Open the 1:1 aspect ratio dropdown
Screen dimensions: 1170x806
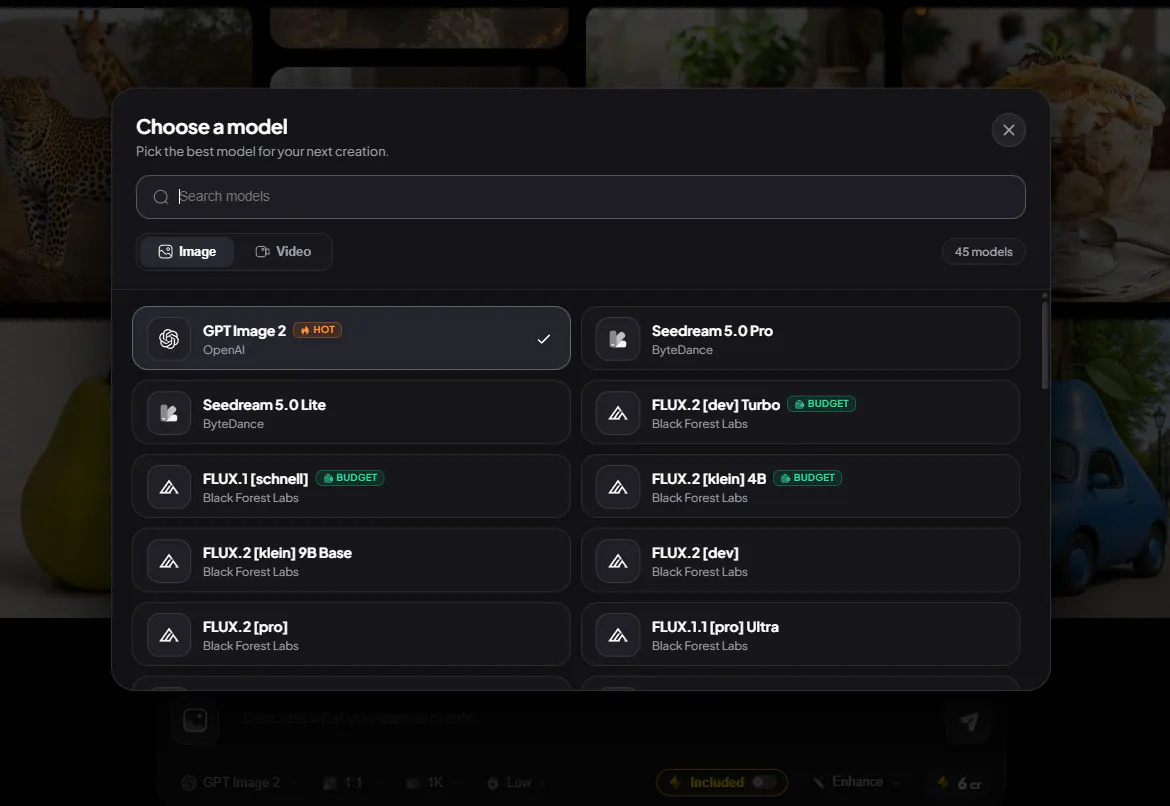pyautogui.click(x=351, y=782)
